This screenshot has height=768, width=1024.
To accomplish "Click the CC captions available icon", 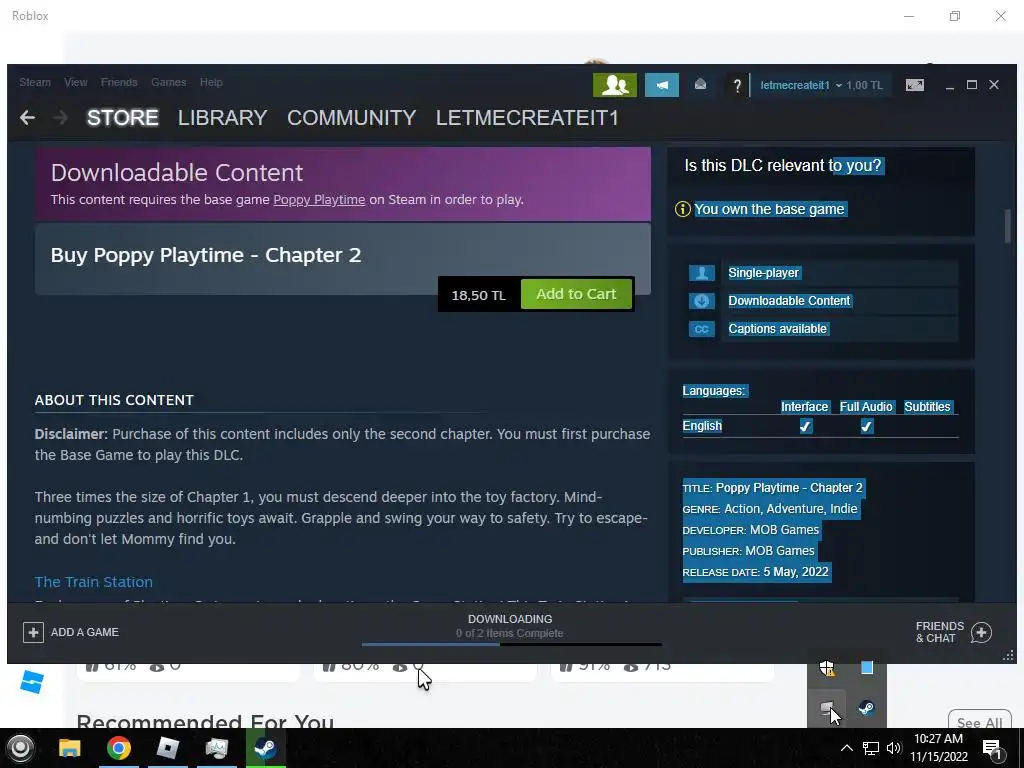I will pos(701,329).
